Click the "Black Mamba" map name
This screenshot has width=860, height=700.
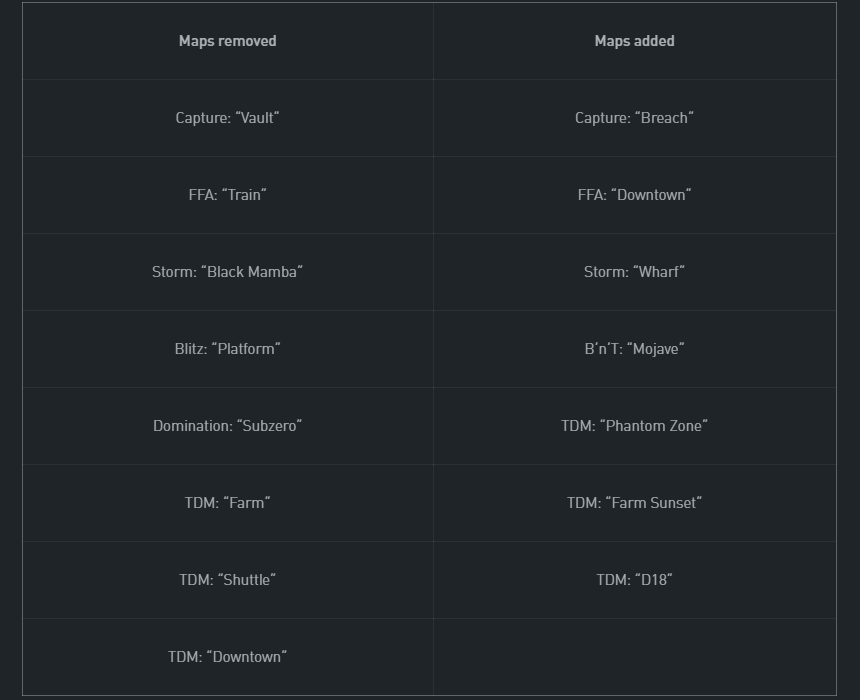click(252, 272)
